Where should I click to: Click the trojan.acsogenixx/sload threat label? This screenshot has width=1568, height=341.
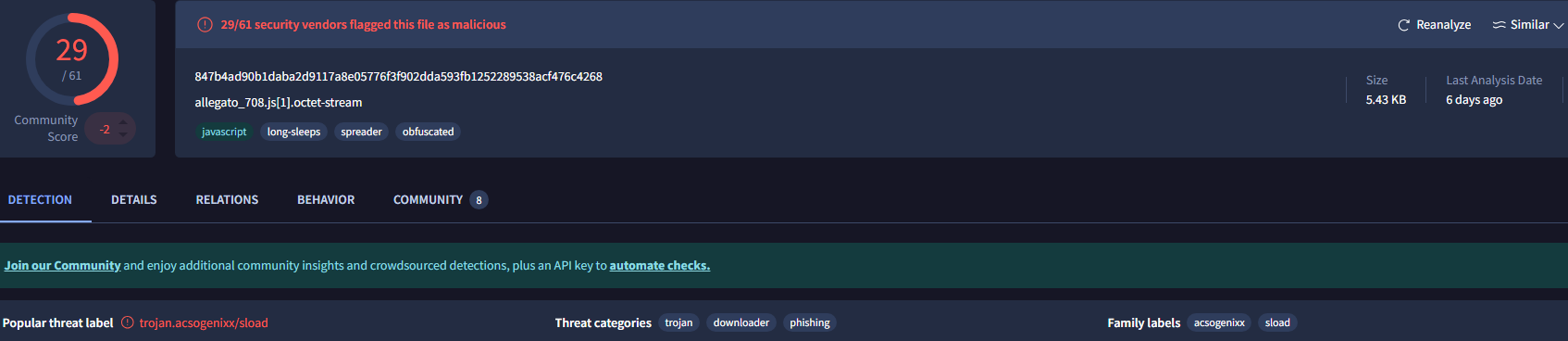(204, 322)
